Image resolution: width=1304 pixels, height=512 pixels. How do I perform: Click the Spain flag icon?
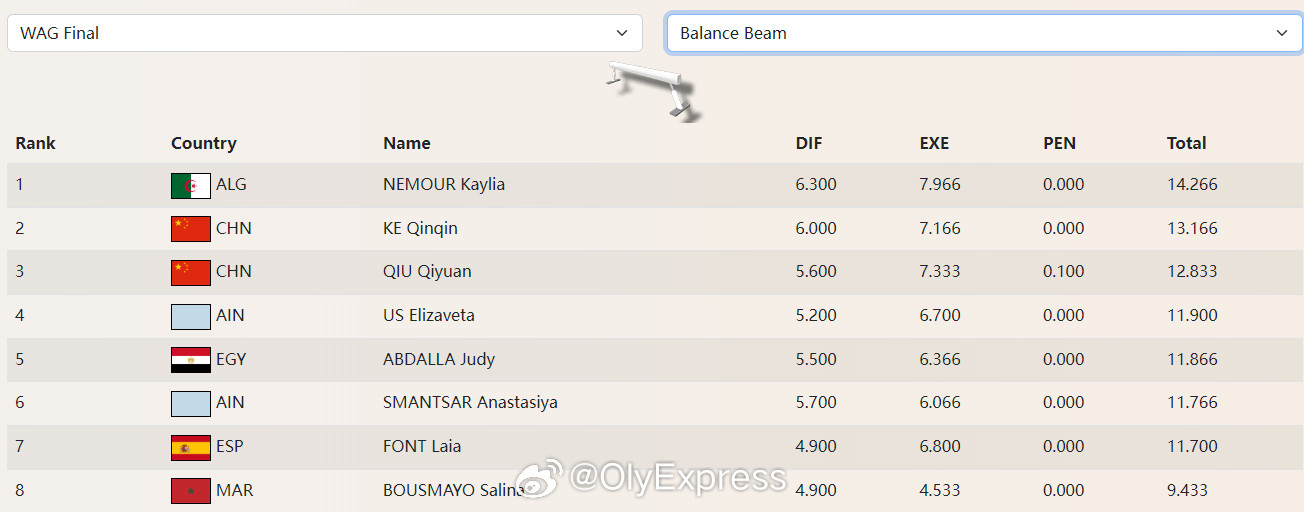pyautogui.click(x=190, y=447)
